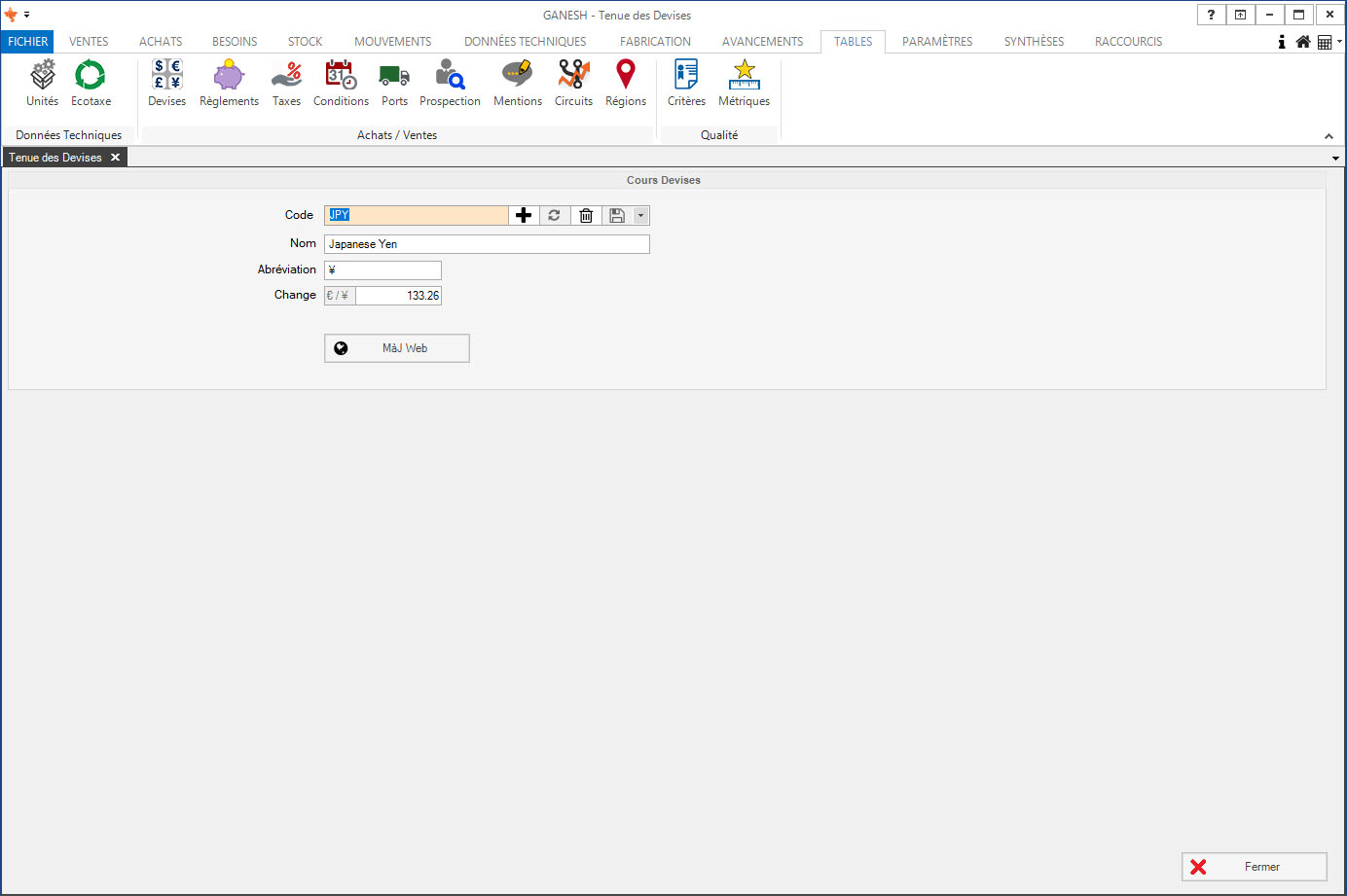Switch to the PARAMÈTRES ribbon tab
This screenshot has height=896, width=1347.
[x=936, y=42]
